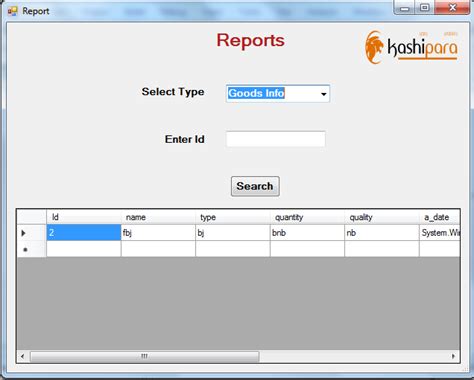Focus the Enter Id text field

276,139
